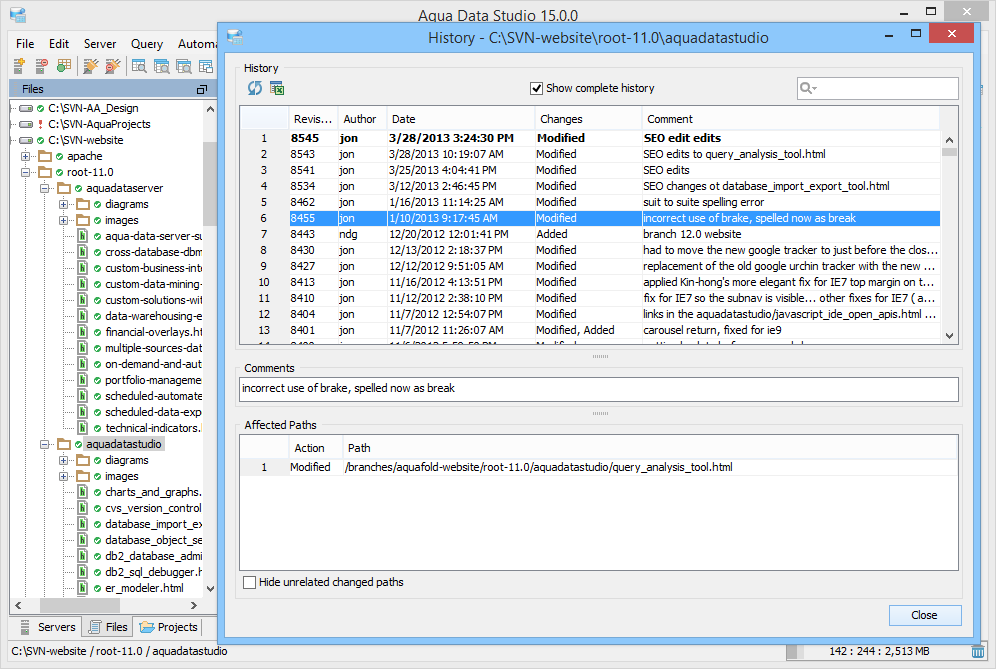Collapse the aquadataserver folder node
The height and width of the screenshot is (669, 996).
(44, 188)
